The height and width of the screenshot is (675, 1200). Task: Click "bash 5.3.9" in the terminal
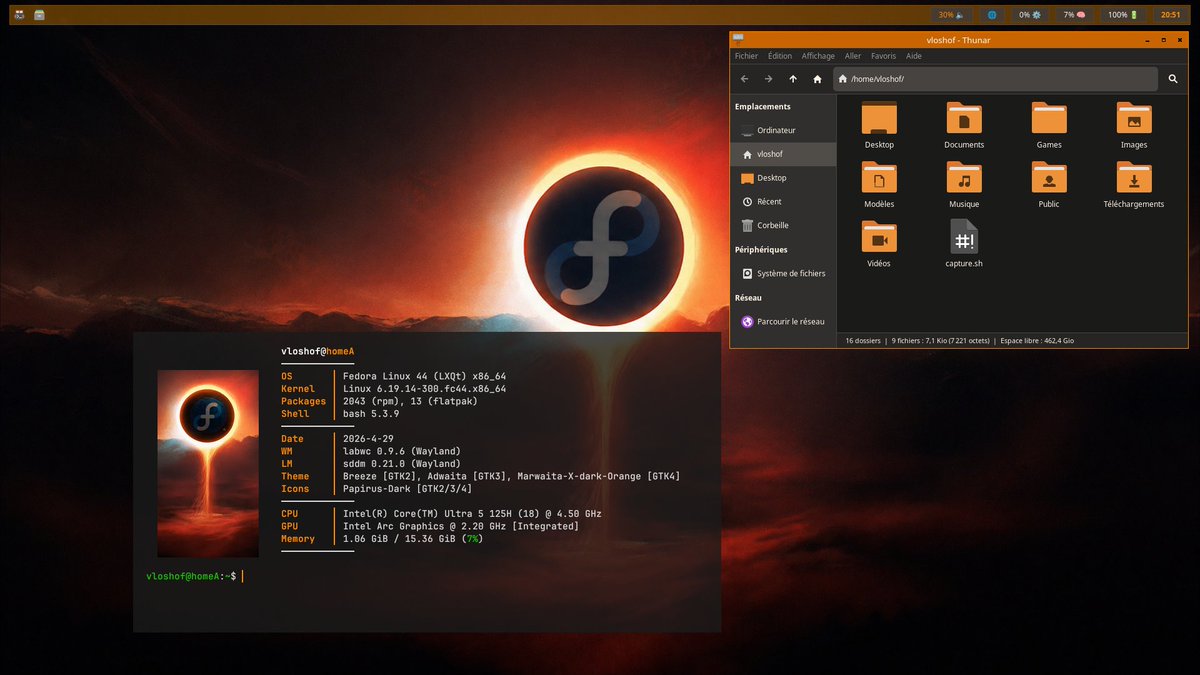[371, 414]
